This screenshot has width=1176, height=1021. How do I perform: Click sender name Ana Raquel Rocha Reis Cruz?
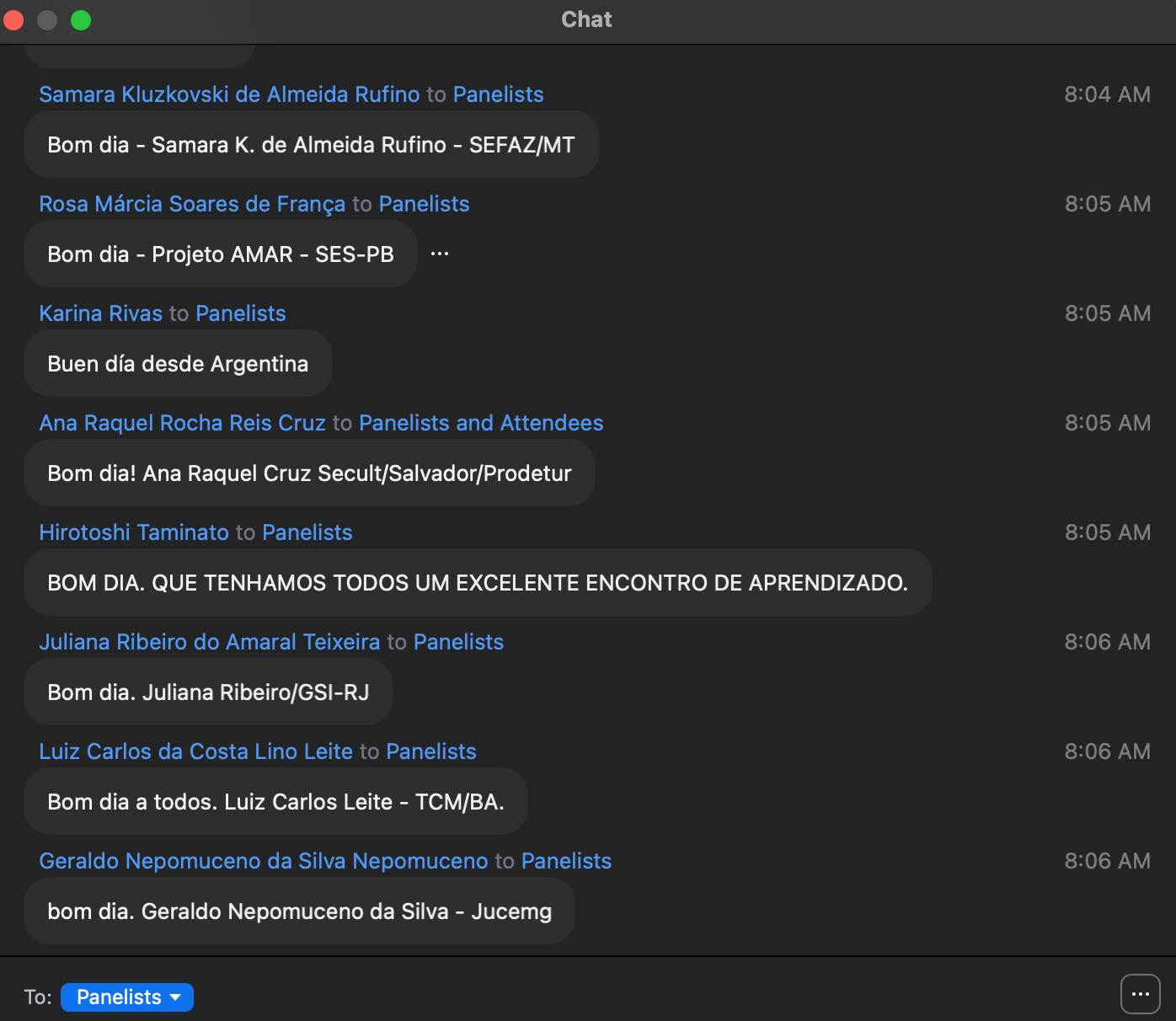[x=183, y=423]
